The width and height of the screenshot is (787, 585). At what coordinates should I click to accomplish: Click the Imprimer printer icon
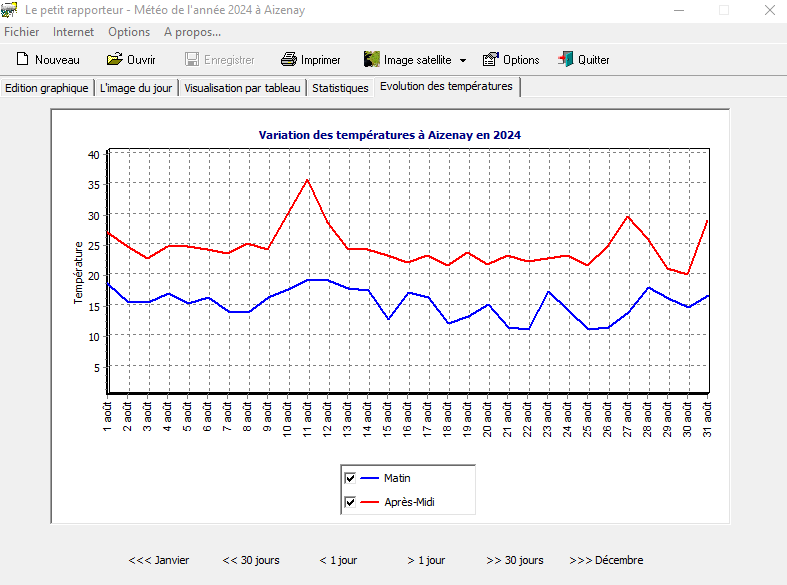(289, 60)
